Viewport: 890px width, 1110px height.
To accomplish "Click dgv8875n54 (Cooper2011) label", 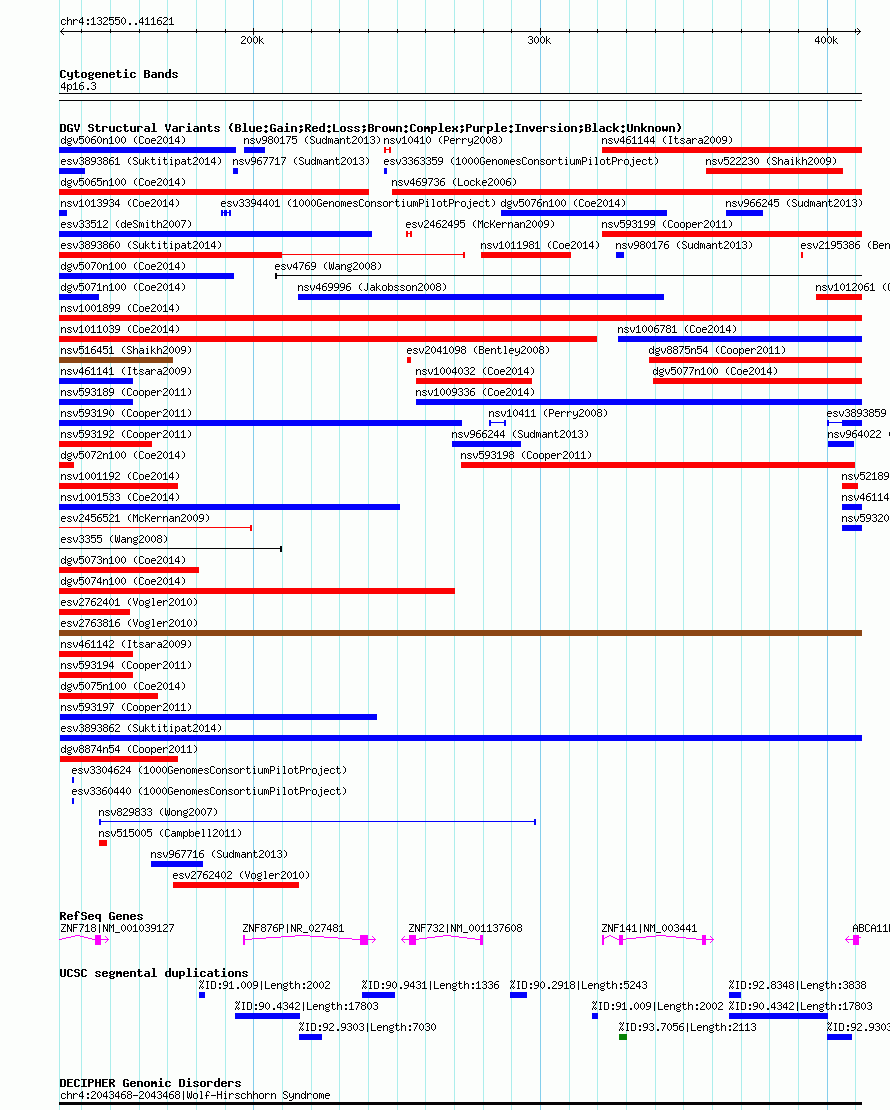I will 717,350.
